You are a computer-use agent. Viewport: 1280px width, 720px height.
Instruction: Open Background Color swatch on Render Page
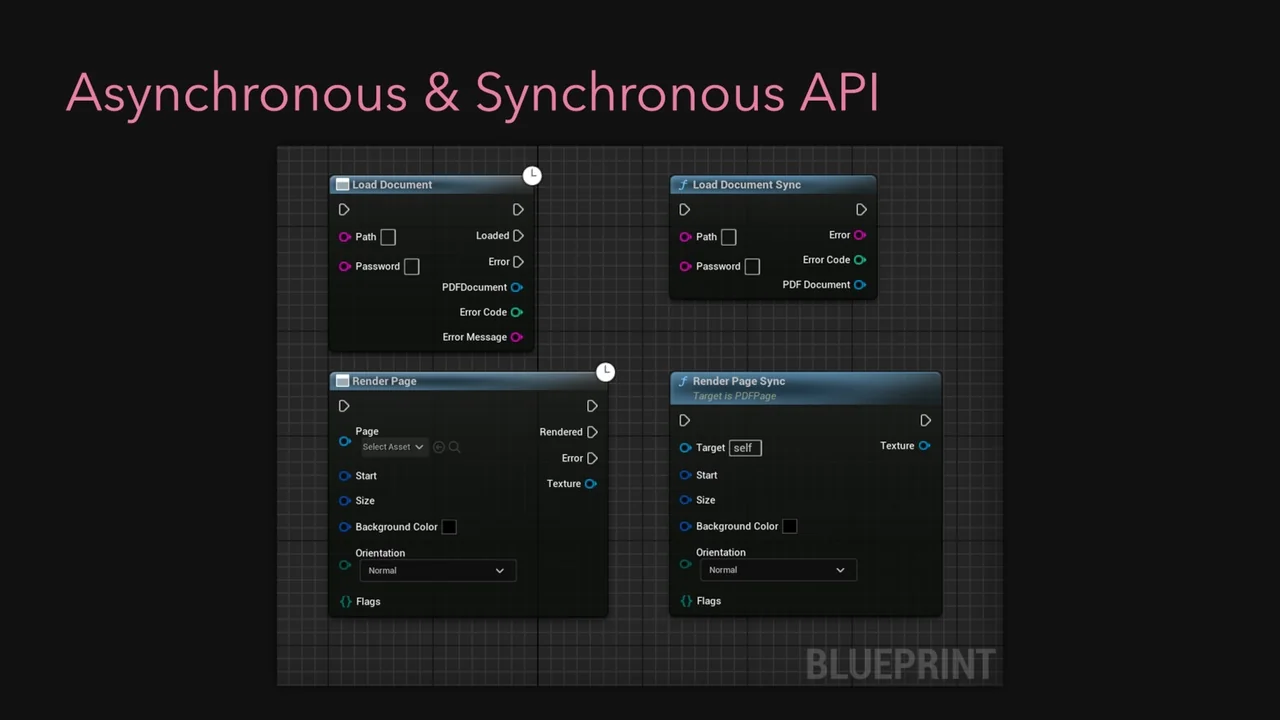tap(449, 527)
